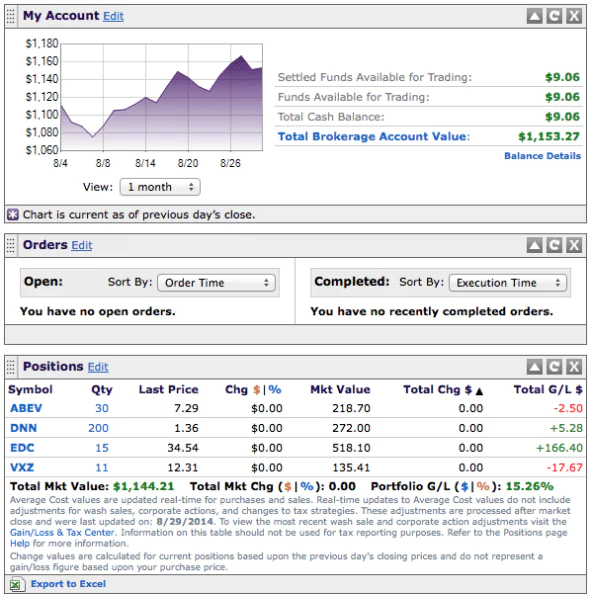The image size is (591, 600).
Task: Open the Open orders Sort By dropdown
Action: tap(216, 283)
